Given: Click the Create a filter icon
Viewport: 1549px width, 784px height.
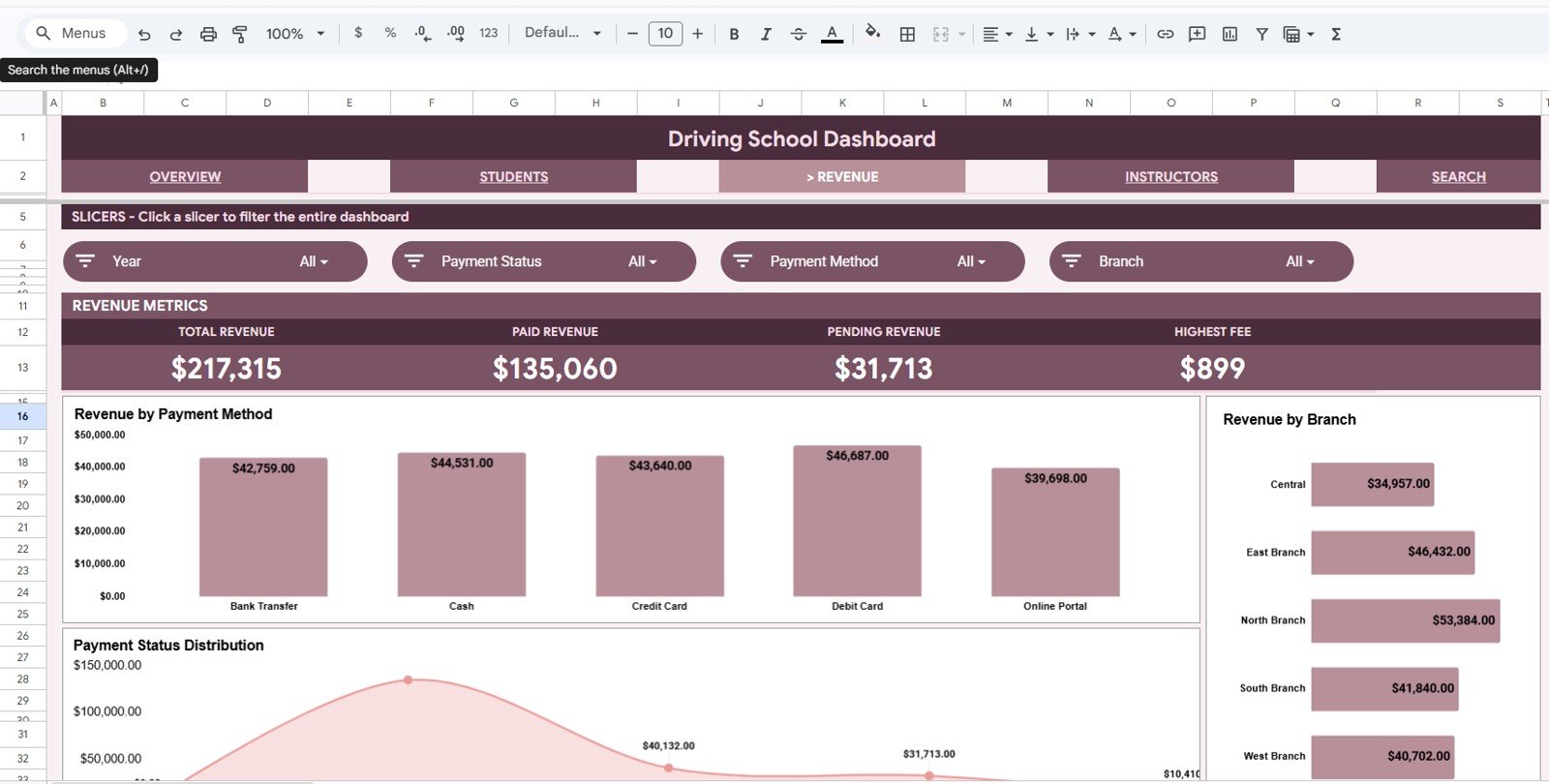Looking at the screenshot, I should pyautogui.click(x=1261, y=34).
